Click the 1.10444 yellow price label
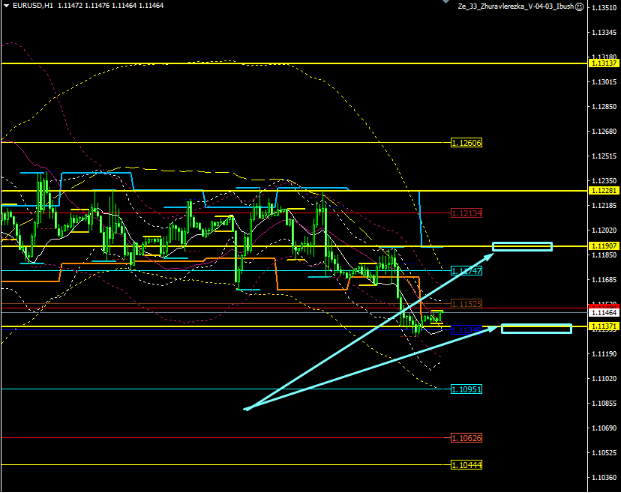Image resolution: width=621 pixels, height=493 pixels. (x=466, y=465)
